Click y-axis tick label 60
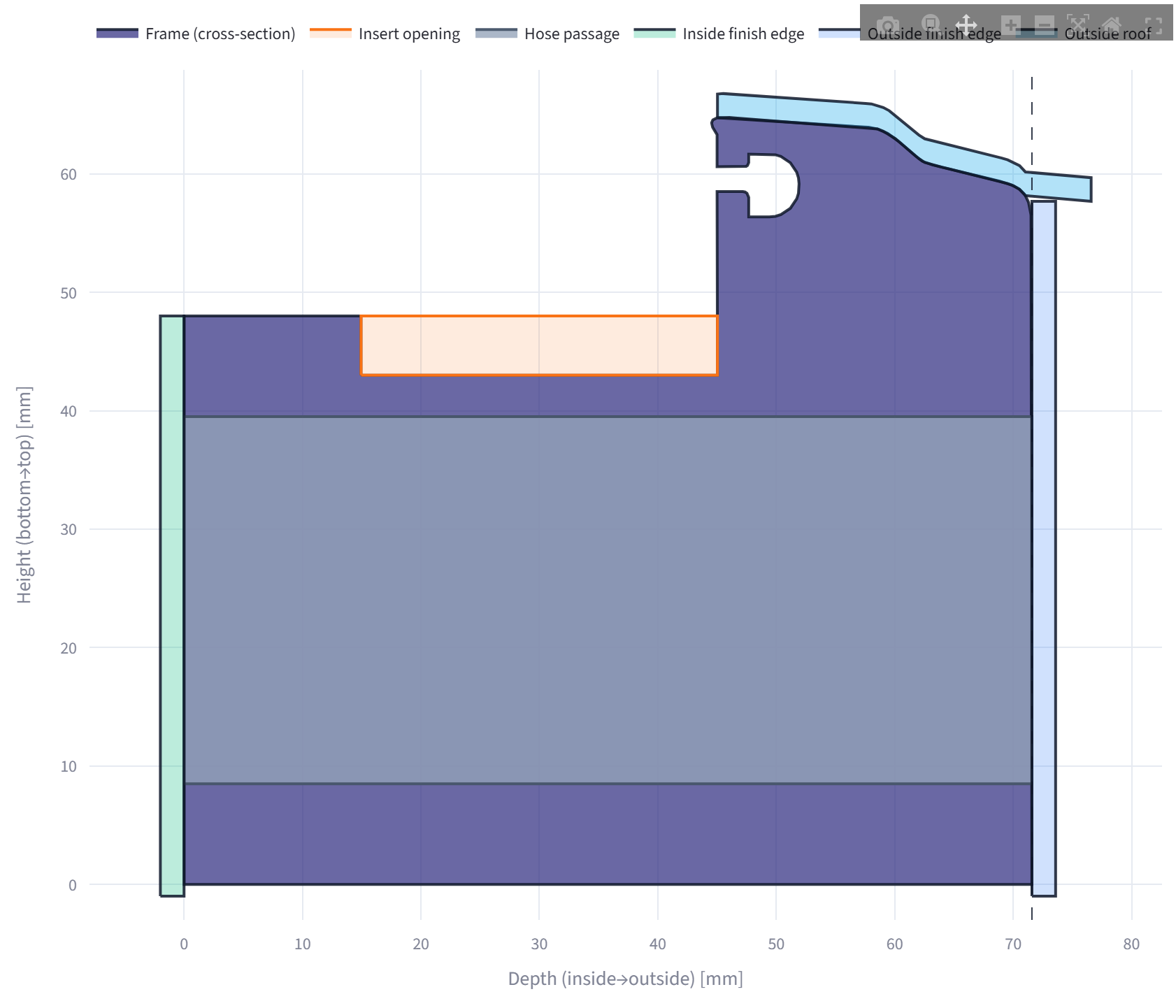Viewport: 1176px width, 1008px height. coord(69,174)
